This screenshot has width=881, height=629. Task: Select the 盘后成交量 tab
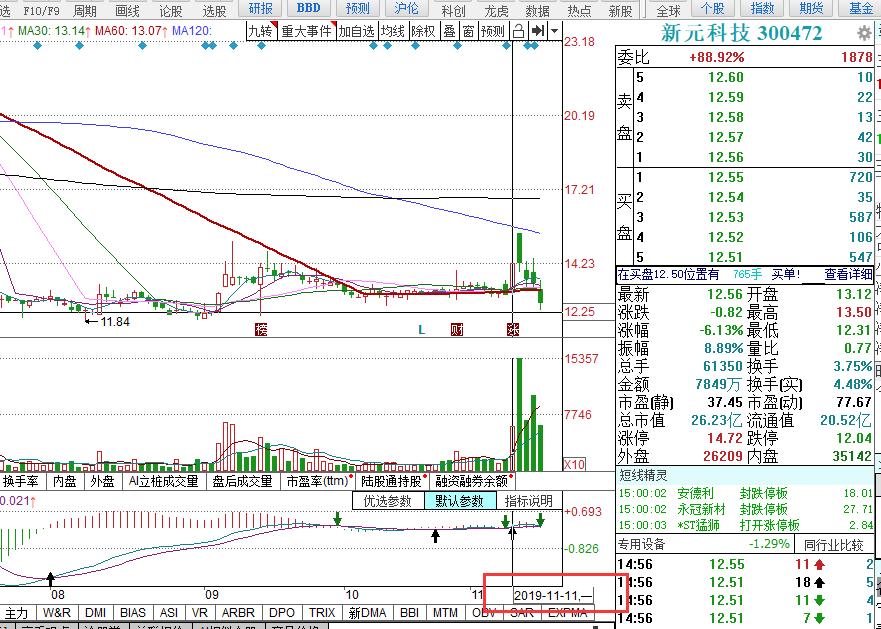[x=242, y=481]
